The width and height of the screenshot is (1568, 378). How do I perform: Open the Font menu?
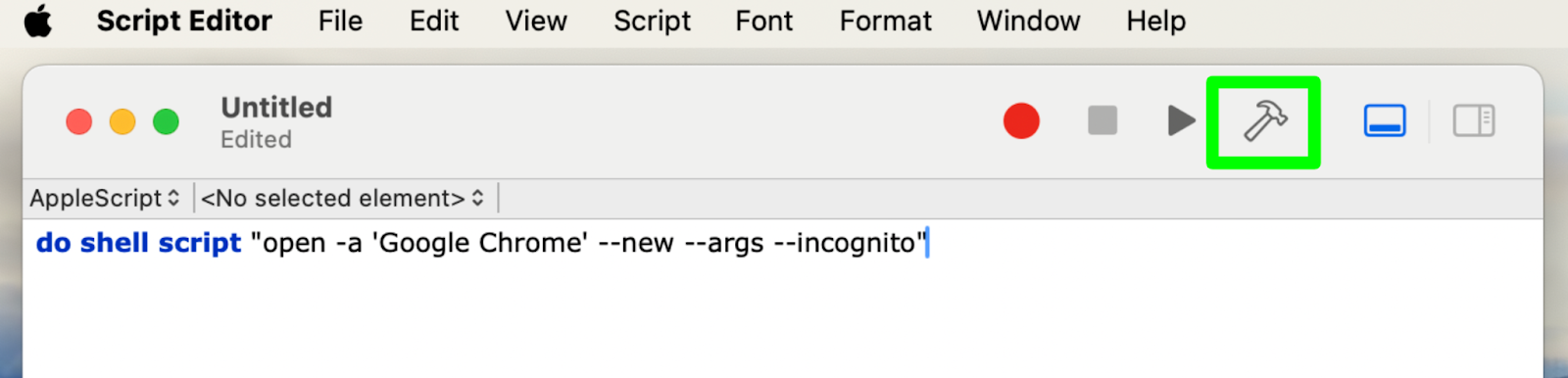pyautogui.click(x=764, y=21)
